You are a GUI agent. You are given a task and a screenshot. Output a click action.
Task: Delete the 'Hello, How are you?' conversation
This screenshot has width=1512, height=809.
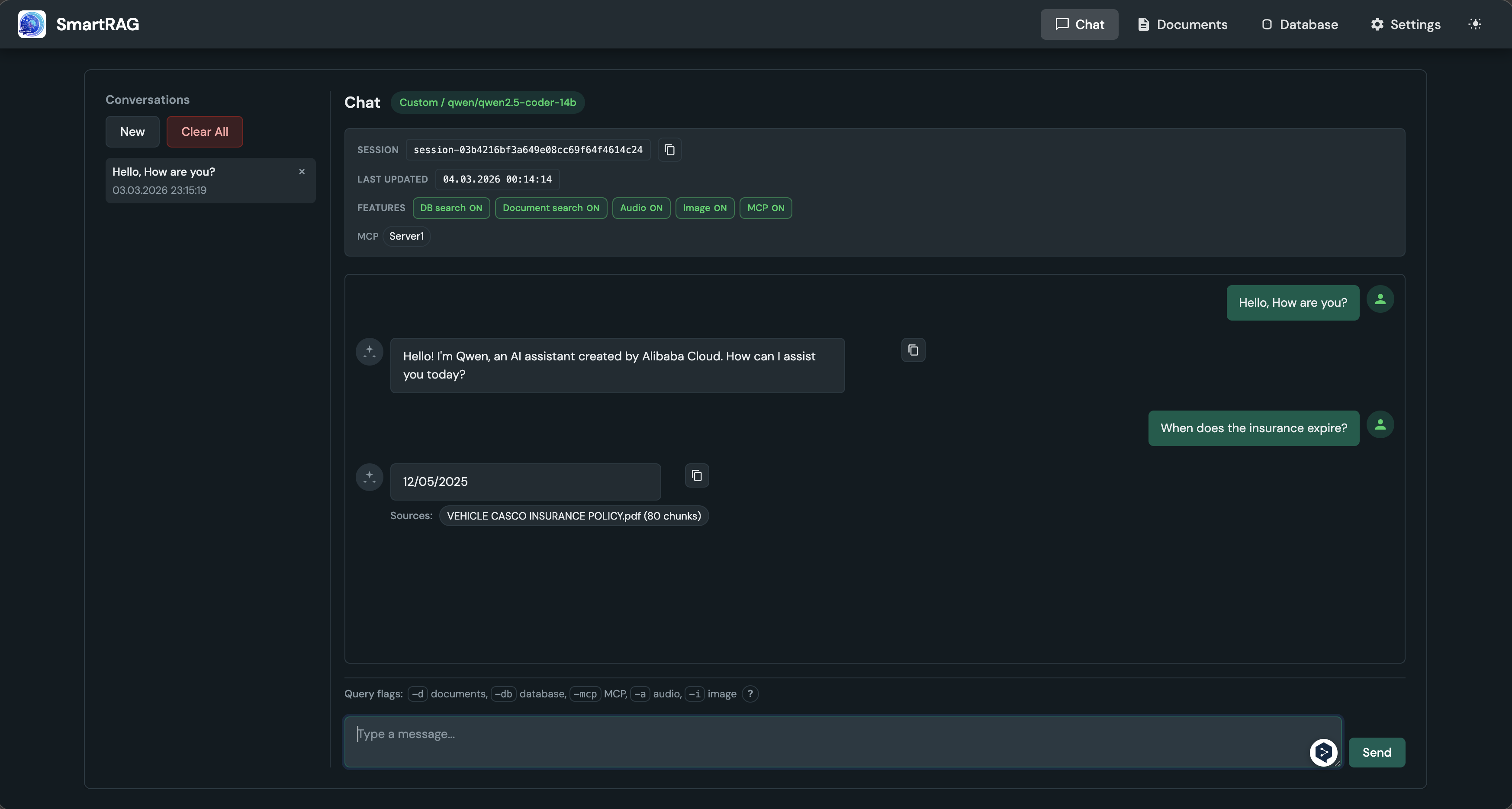click(302, 172)
